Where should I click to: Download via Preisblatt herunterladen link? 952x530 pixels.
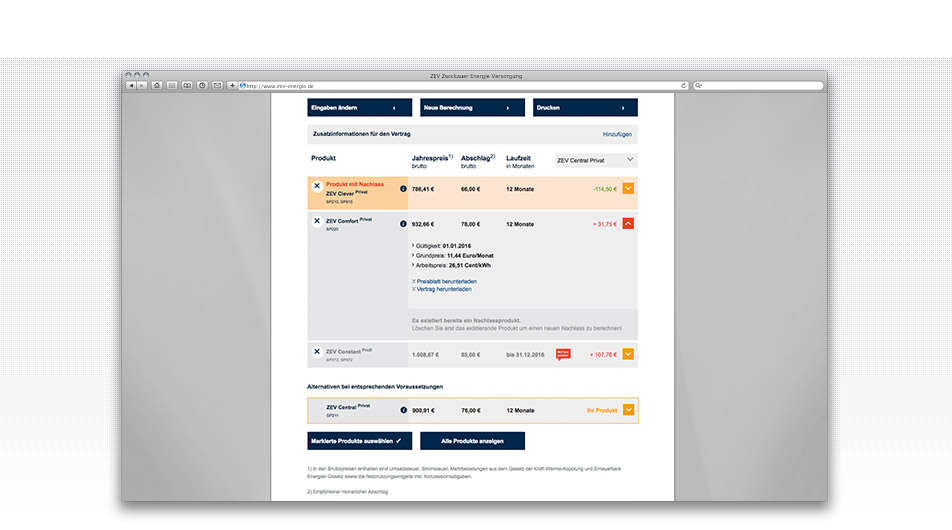(446, 281)
